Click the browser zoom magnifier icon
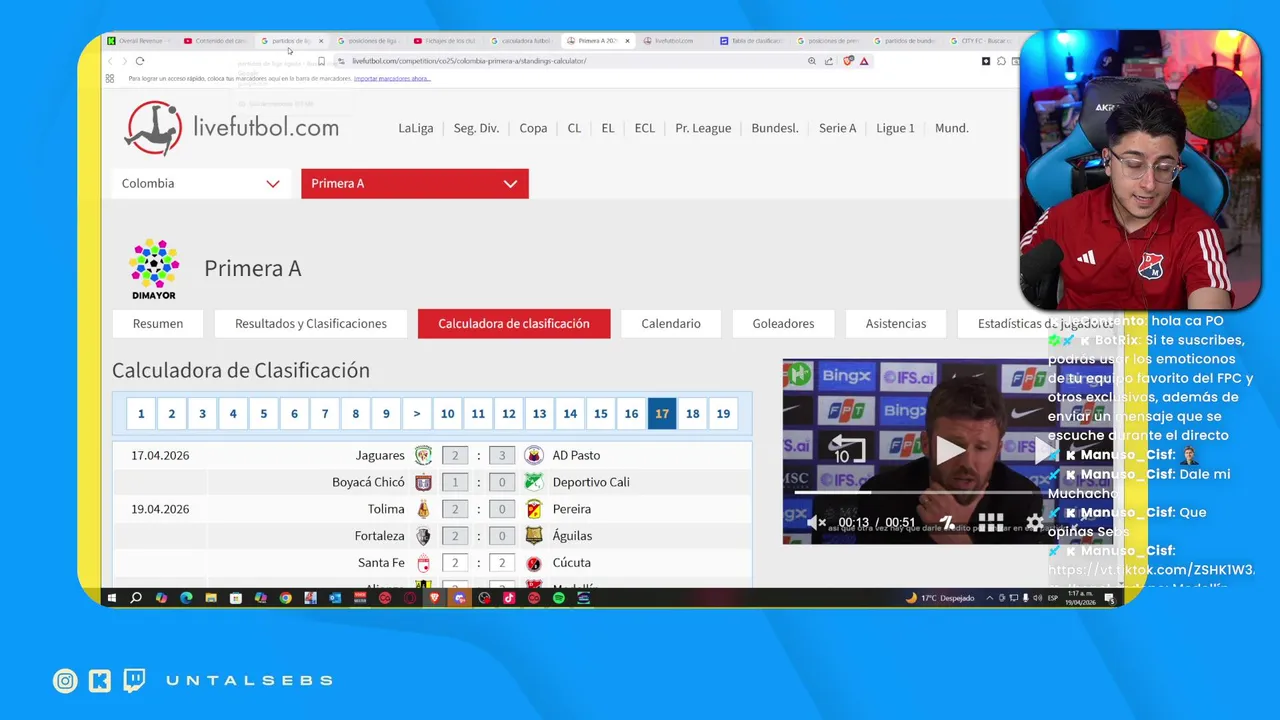 pyautogui.click(x=812, y=61)
